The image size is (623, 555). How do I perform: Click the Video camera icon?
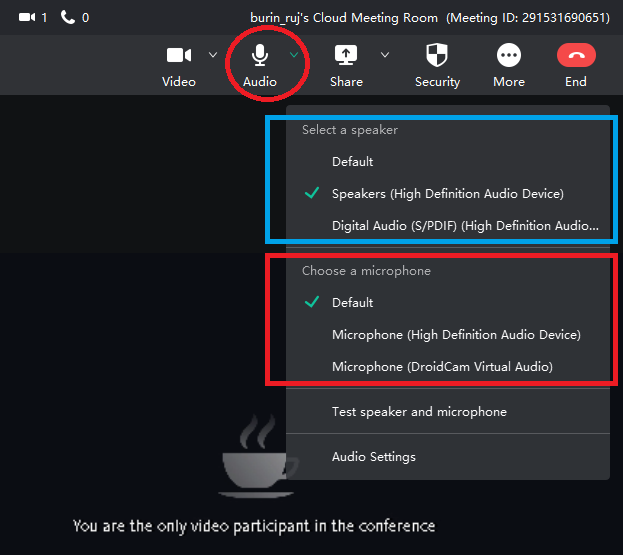tap(179, 56)
